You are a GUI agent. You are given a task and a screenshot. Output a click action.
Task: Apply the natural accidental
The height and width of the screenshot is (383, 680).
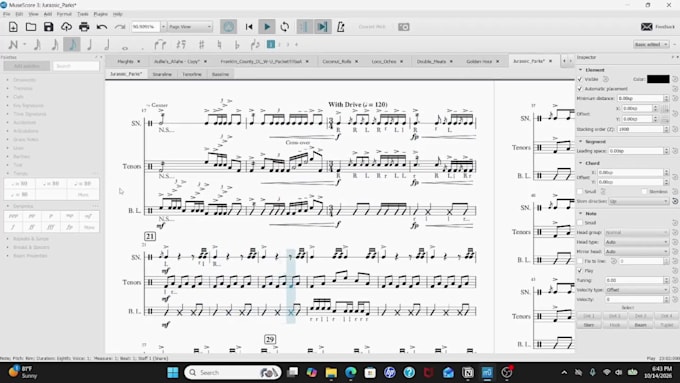click(219, 44)
